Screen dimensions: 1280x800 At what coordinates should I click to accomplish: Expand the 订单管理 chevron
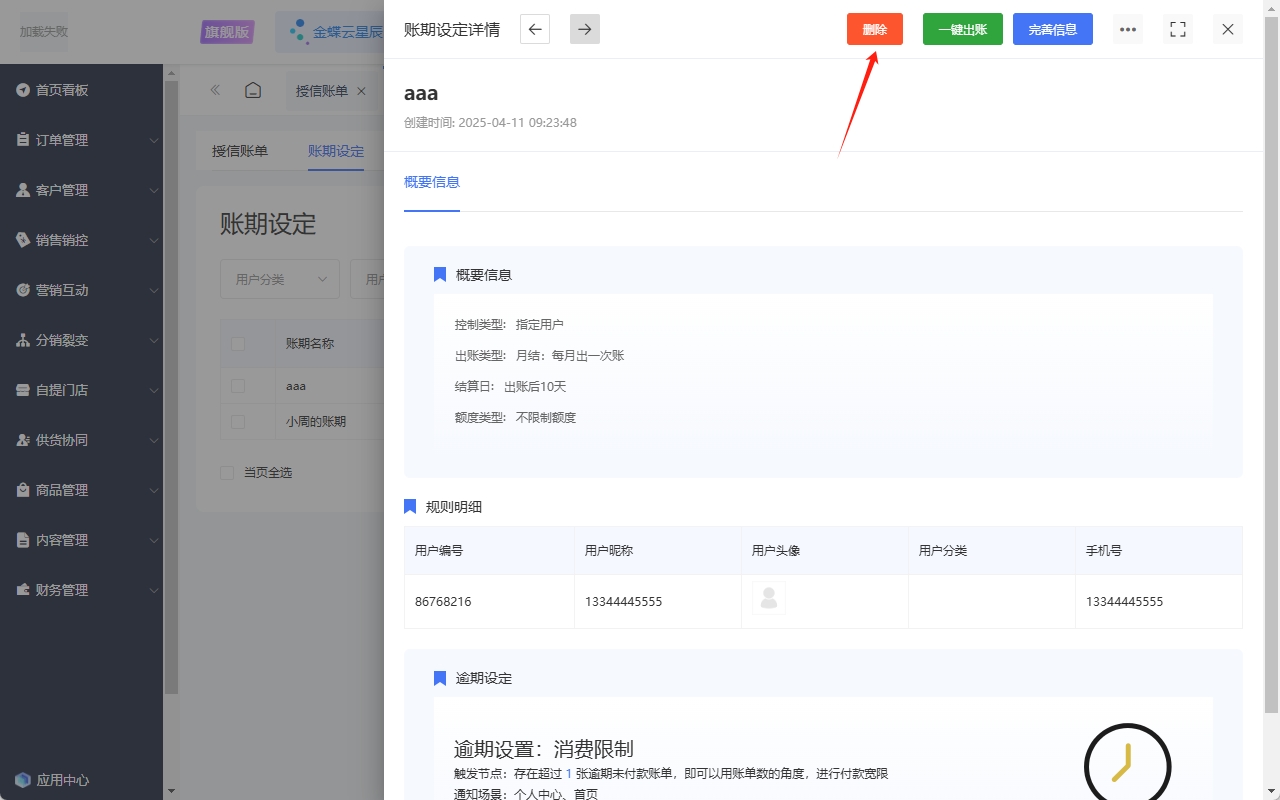coord(154,140)
